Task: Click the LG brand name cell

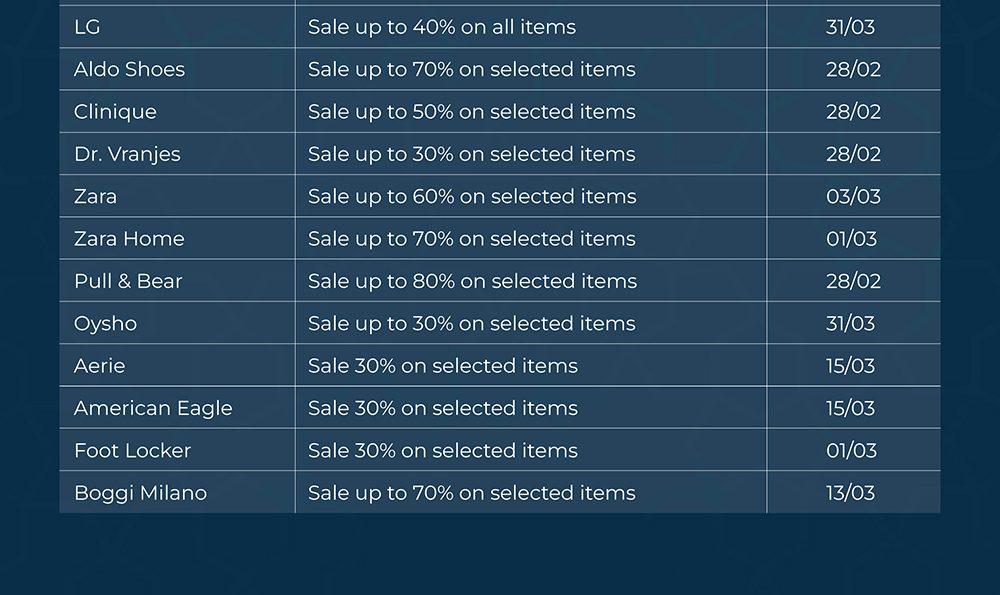Action: [x=87, y=27]
